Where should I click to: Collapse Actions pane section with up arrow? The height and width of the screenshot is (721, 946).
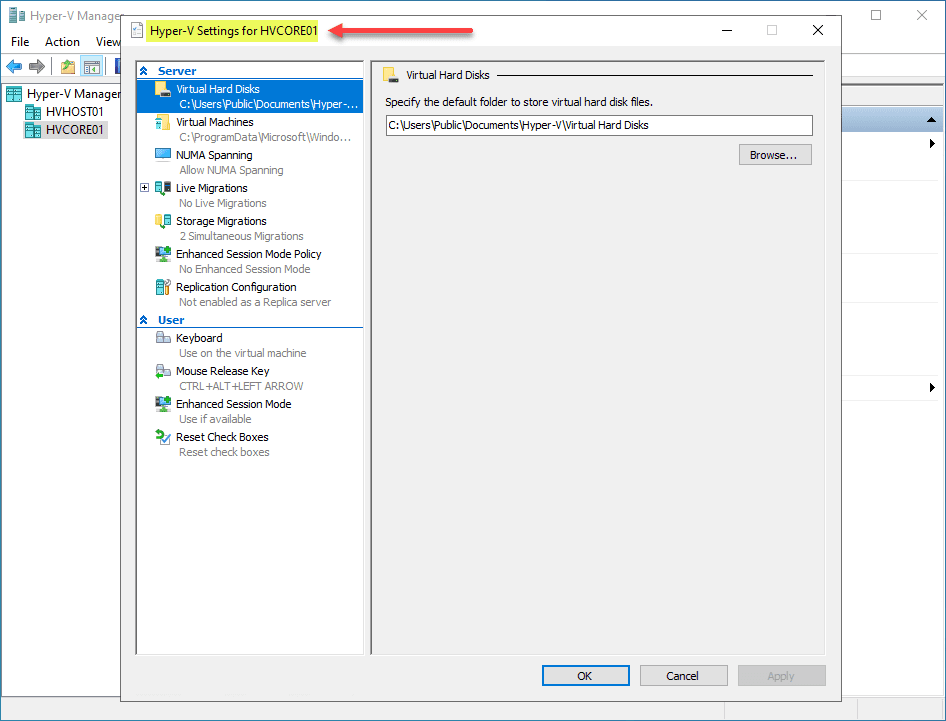(x=931, y=120)
